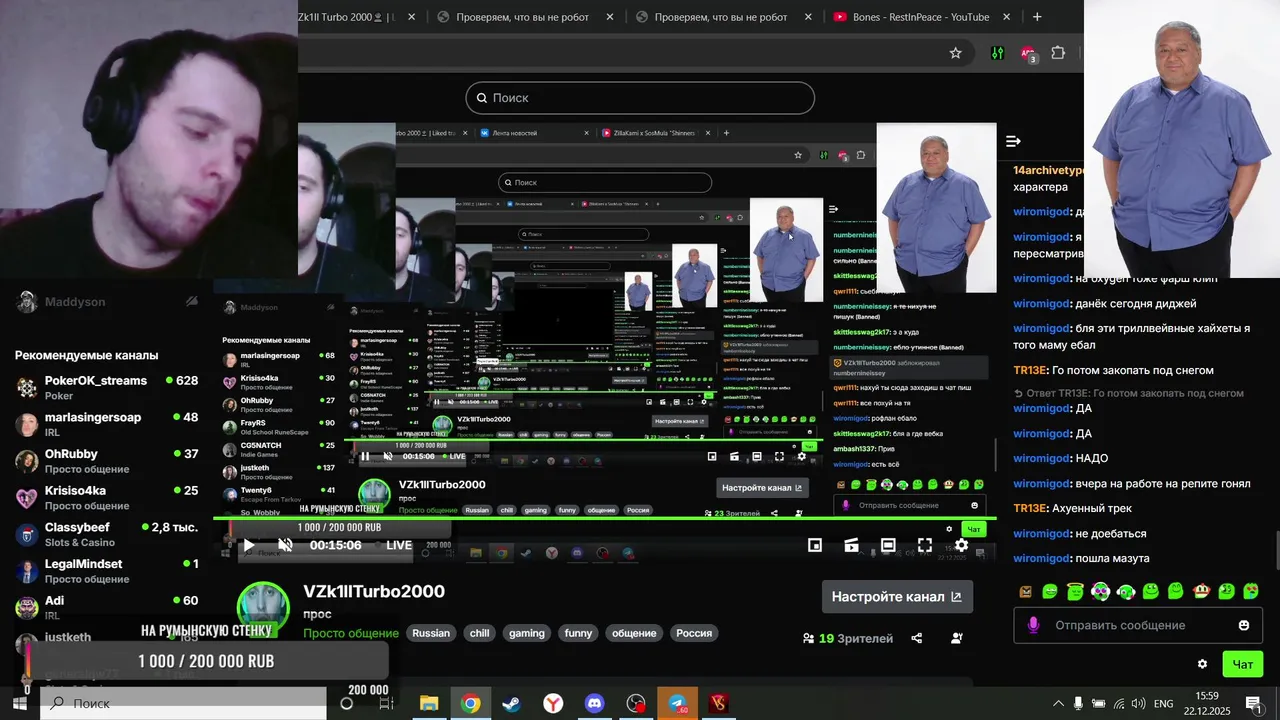This screenshot has width=1280, height=720.
Task: Open LegalMindset recommended channel
Action: point(106,571)
